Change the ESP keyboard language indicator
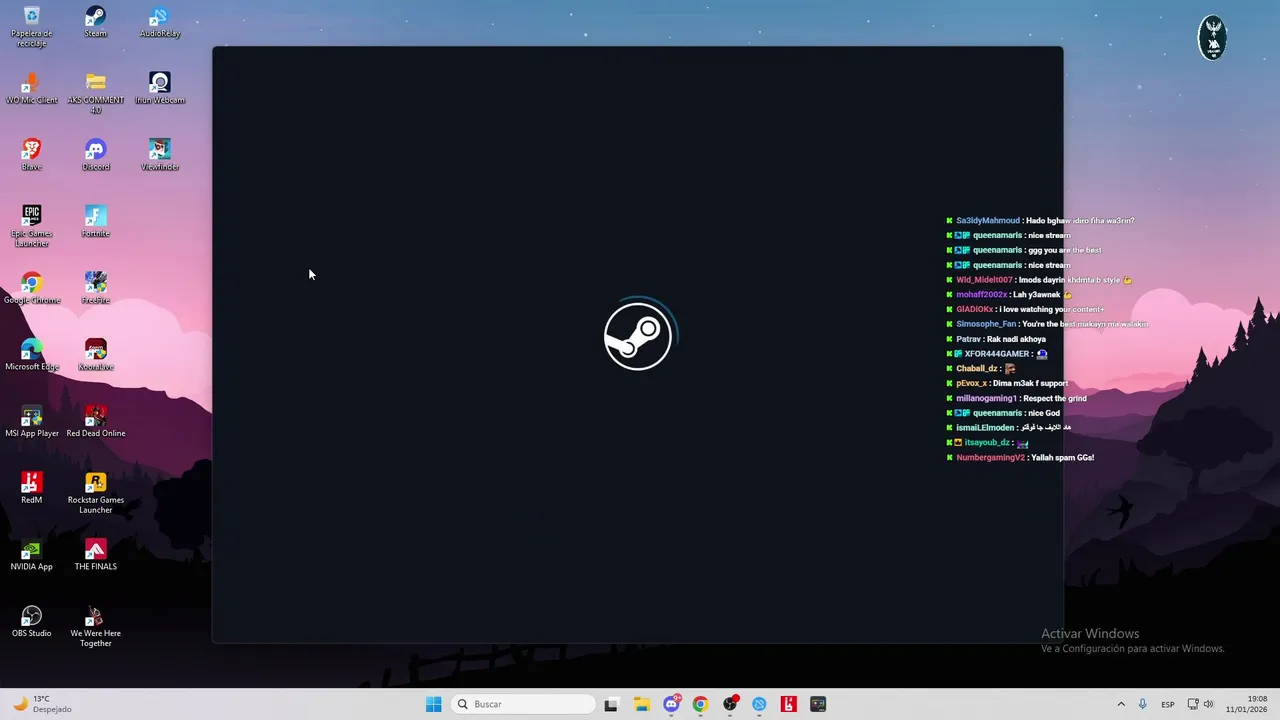Viewport: 1280px width, 720px height. pos(1168,704)
